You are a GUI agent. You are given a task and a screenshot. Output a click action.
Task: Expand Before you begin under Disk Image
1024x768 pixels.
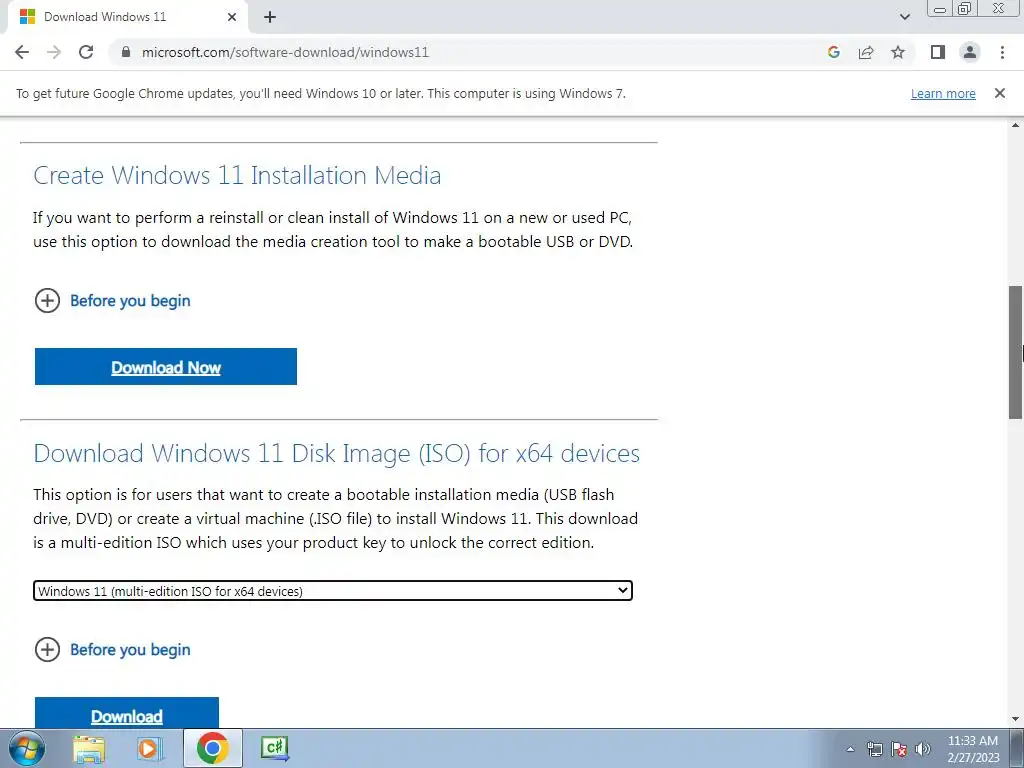click(112, 650)
